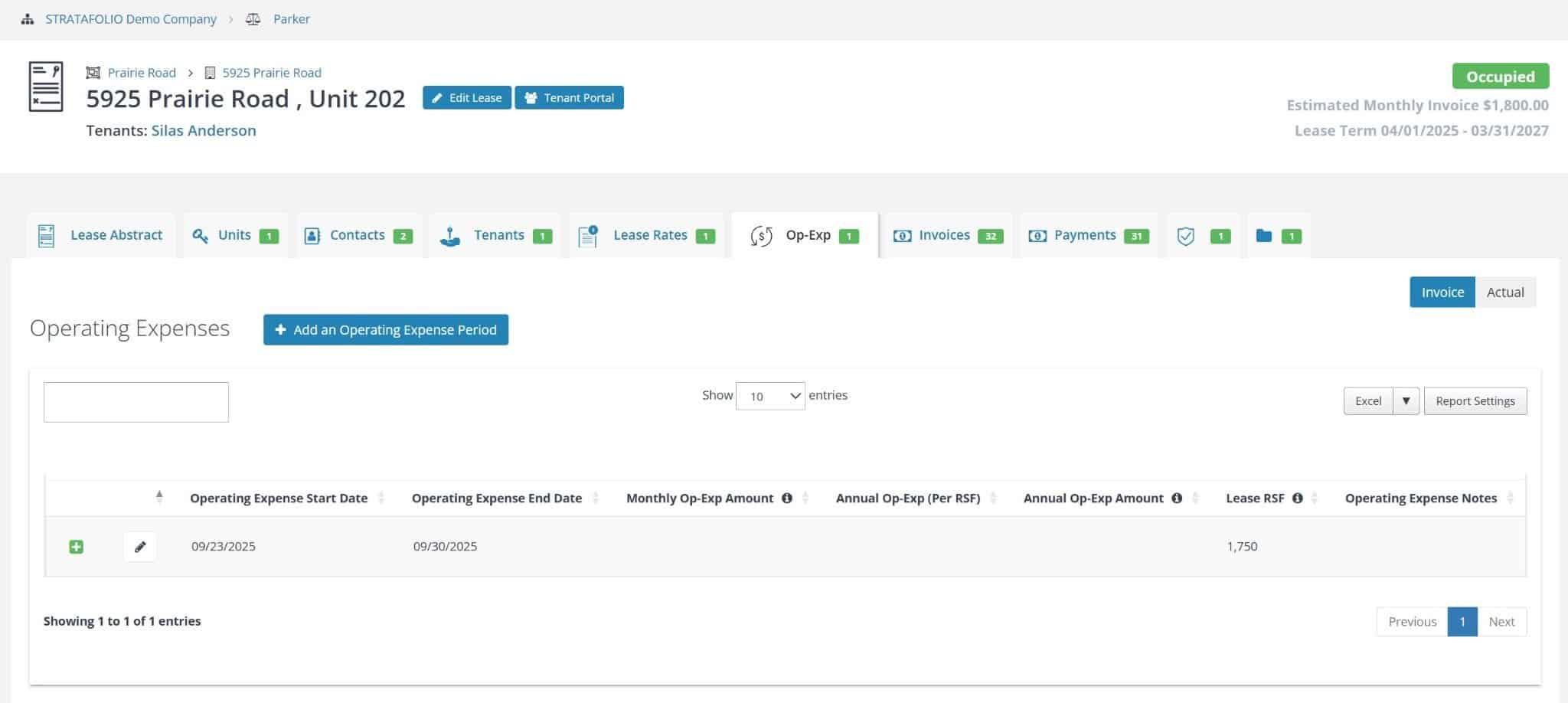Click info icon beside Annual Op-Exp Amount
Screen dimensions: 1568x703
[1177, 499]
